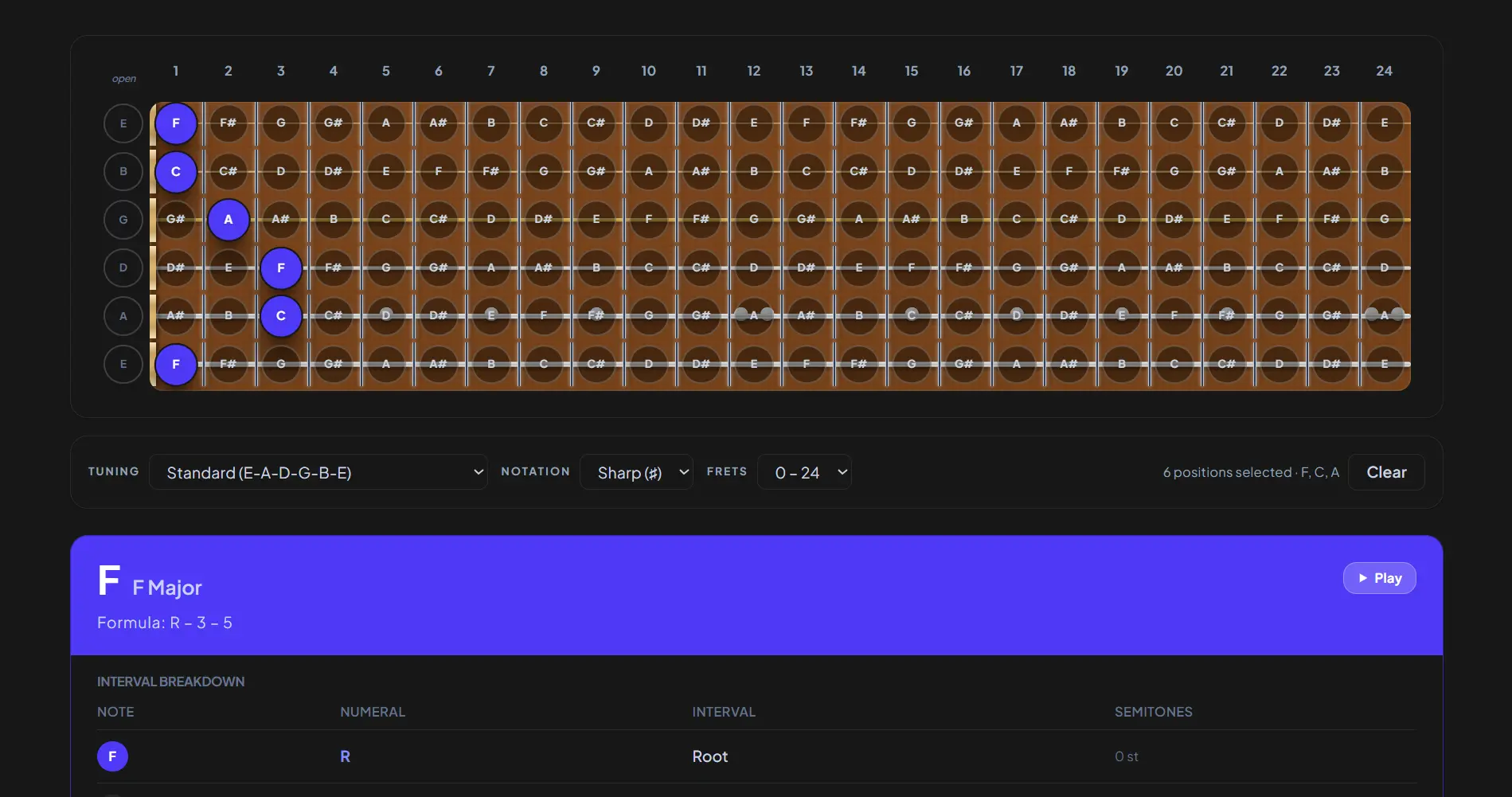Click the 'F Major' chord name heading
This screenshot has width=1512, height=797.
(167, 588)
